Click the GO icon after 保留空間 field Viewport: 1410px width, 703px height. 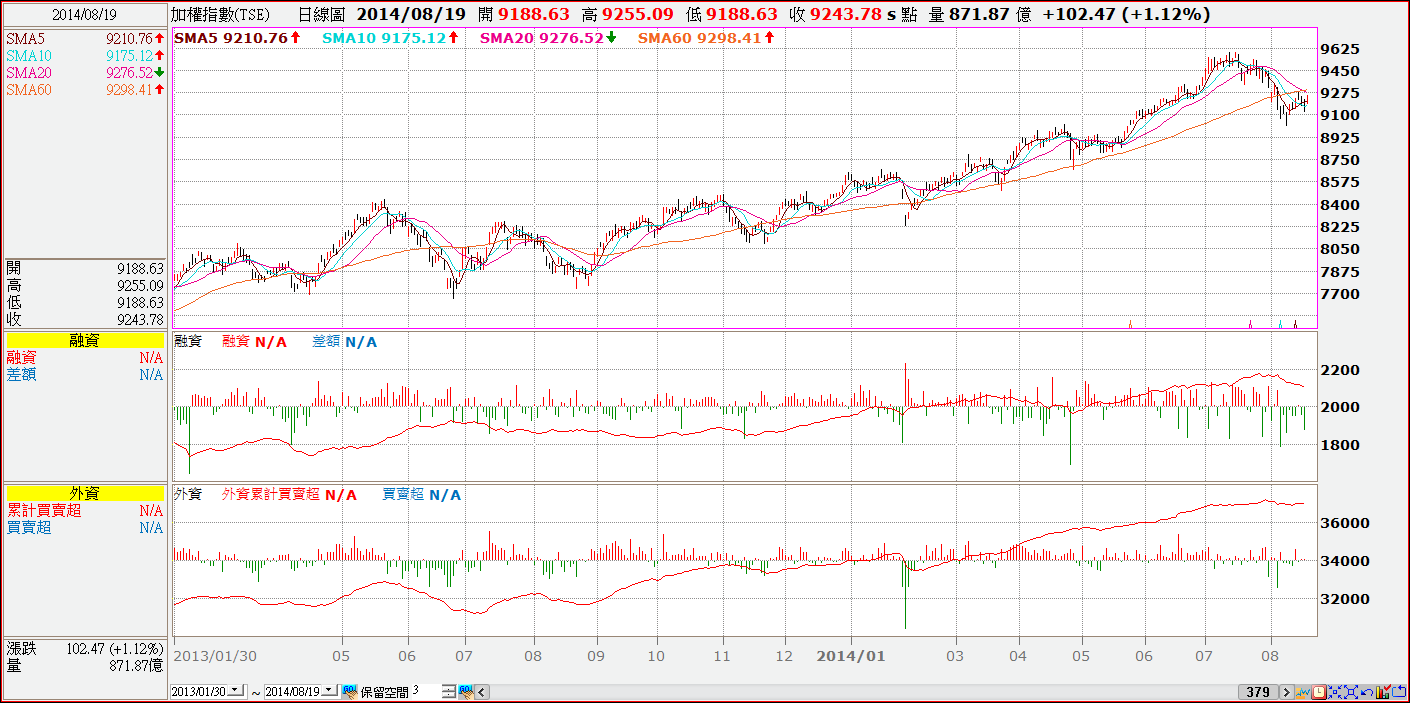(x=465, y=691)
